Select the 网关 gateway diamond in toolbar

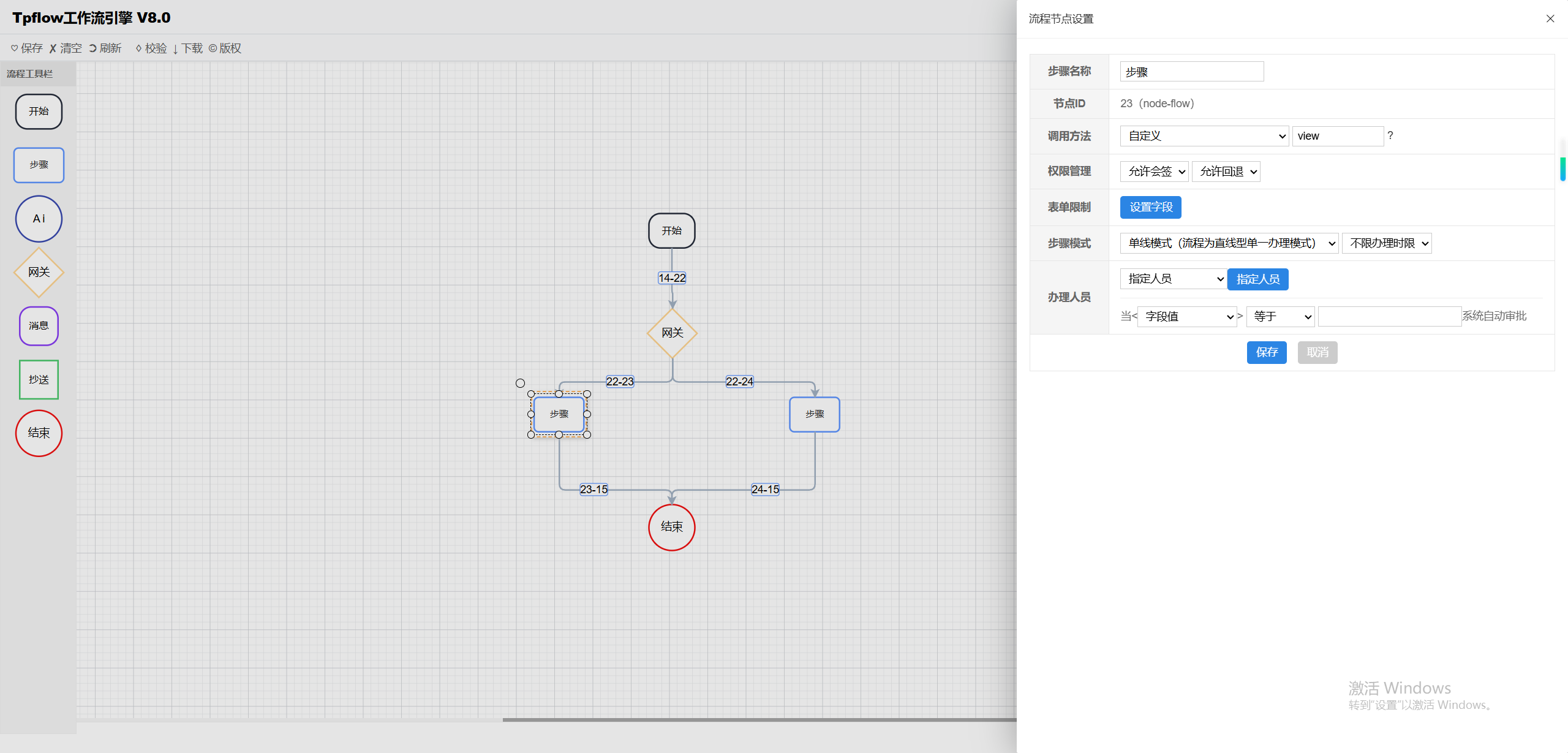pyautogui.click(x=39, y=272)
